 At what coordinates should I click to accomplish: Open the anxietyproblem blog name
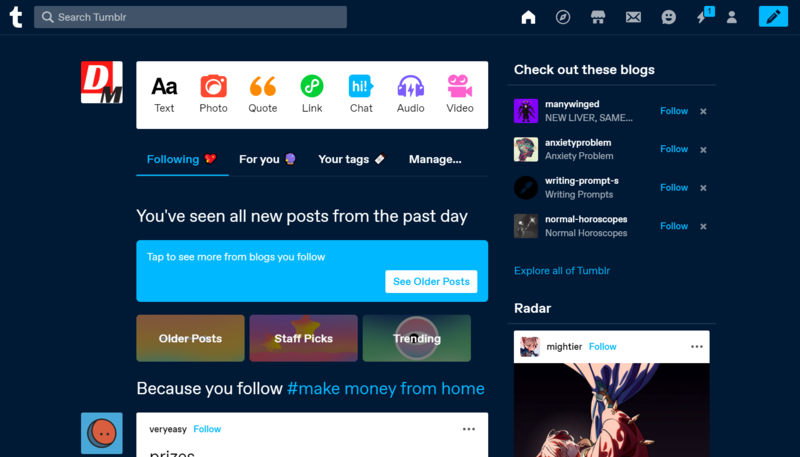tap(578, 143)
